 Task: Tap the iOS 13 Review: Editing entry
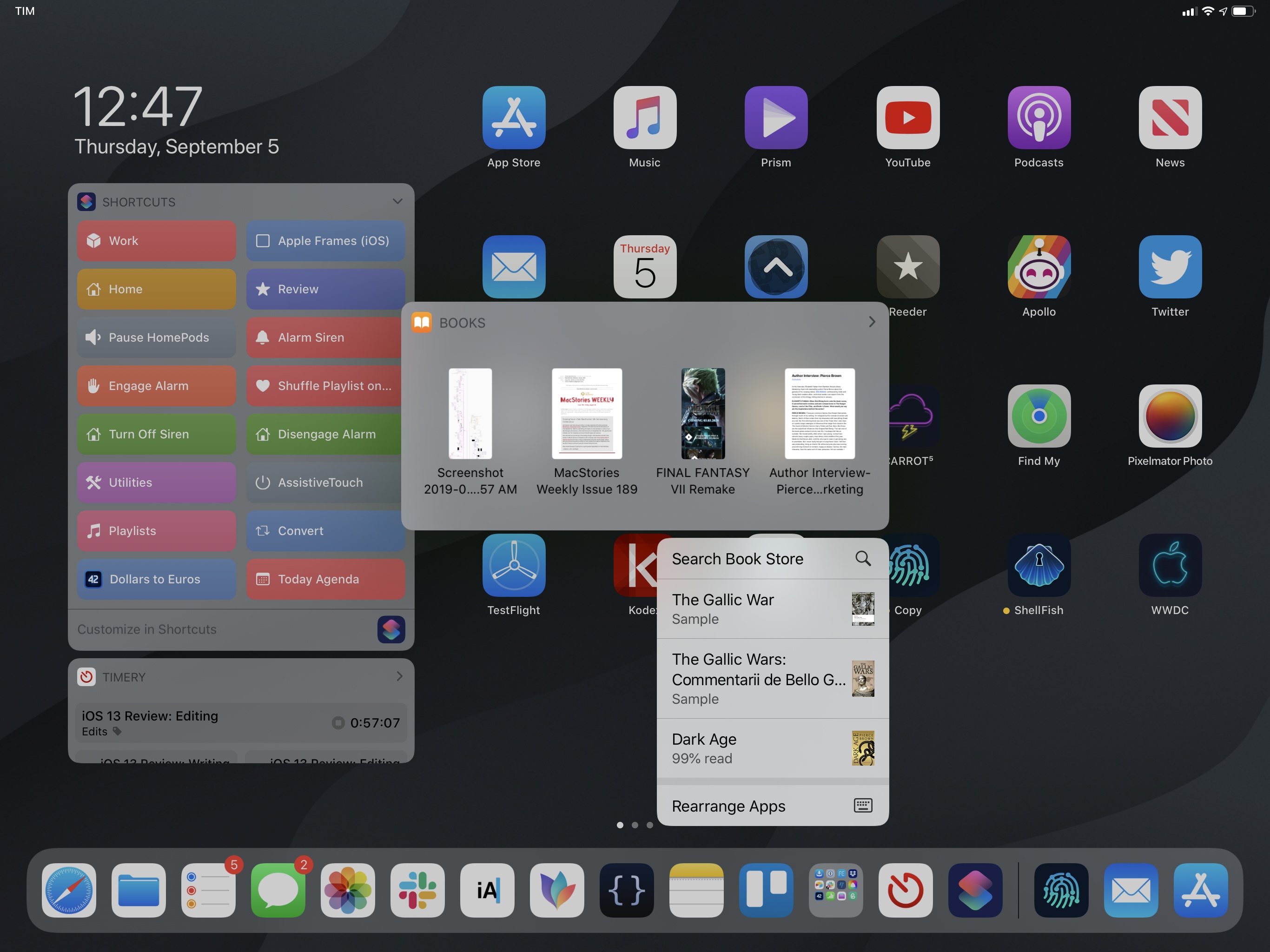[241, 722]
